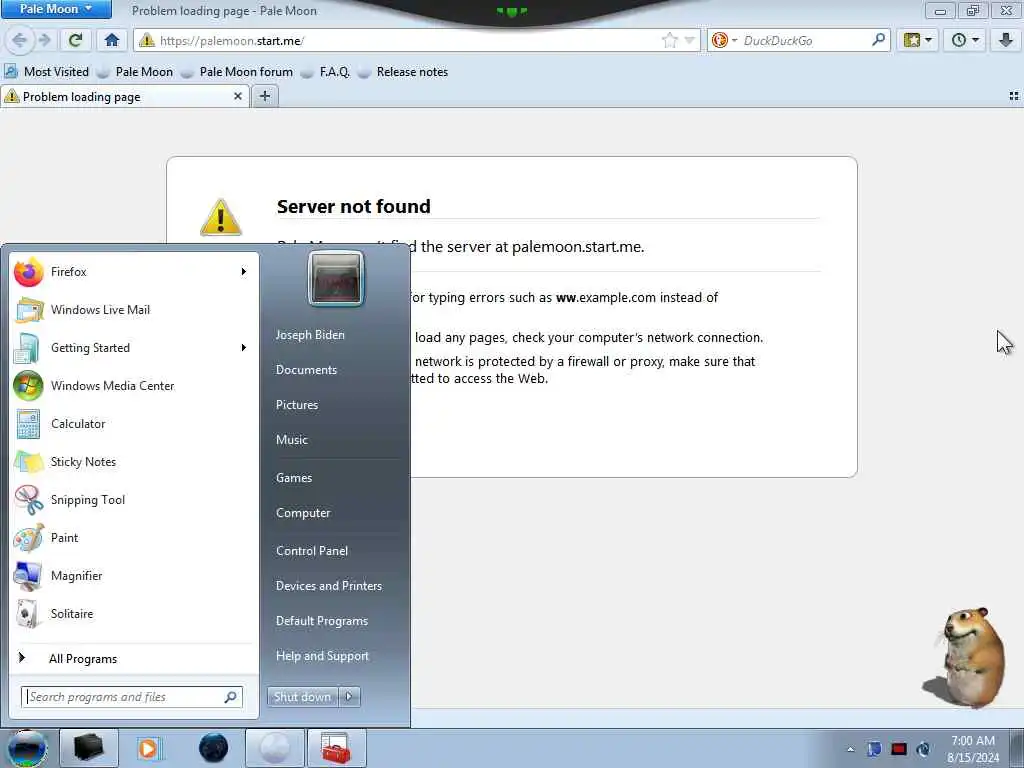
Task: Click the user account picture
Action: pyautogui.click(x=336, y=278)
